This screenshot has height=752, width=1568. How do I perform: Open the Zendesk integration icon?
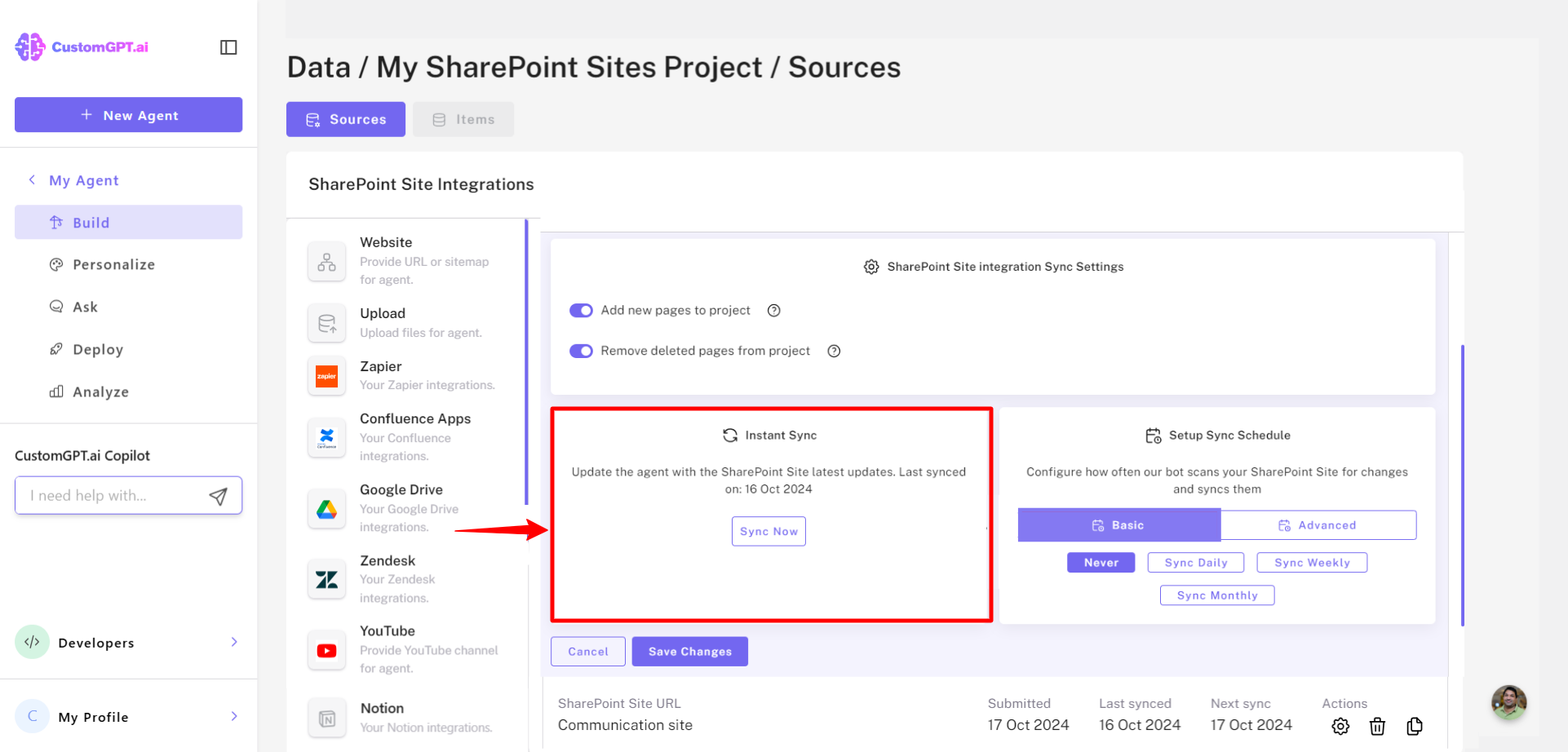[326, 580]
